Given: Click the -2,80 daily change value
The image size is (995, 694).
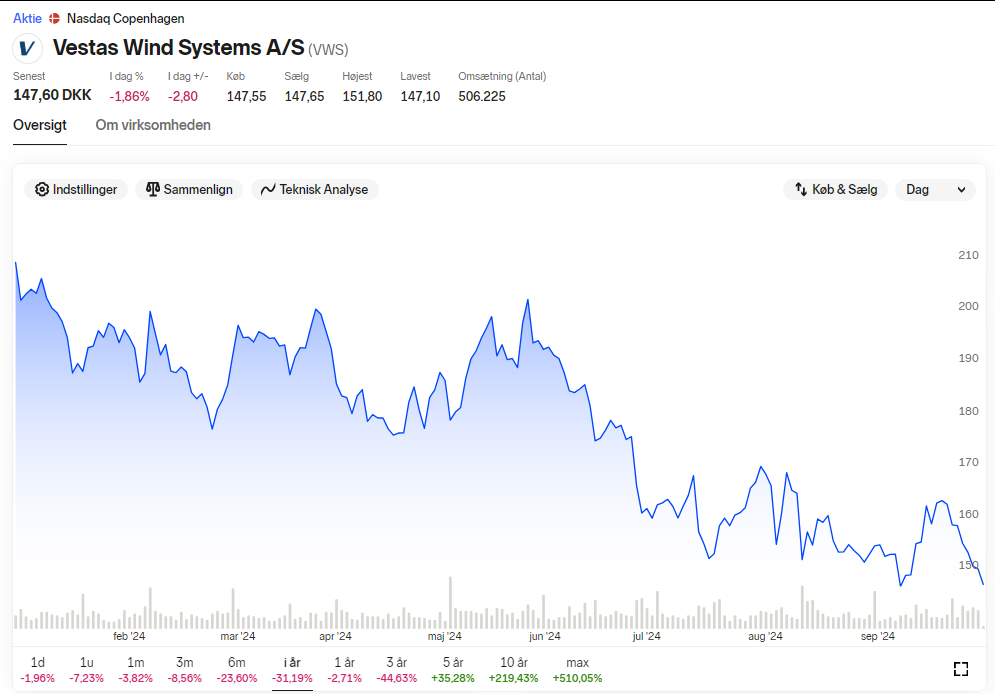Looking at the screenshot, I should (x=183, y=96).
